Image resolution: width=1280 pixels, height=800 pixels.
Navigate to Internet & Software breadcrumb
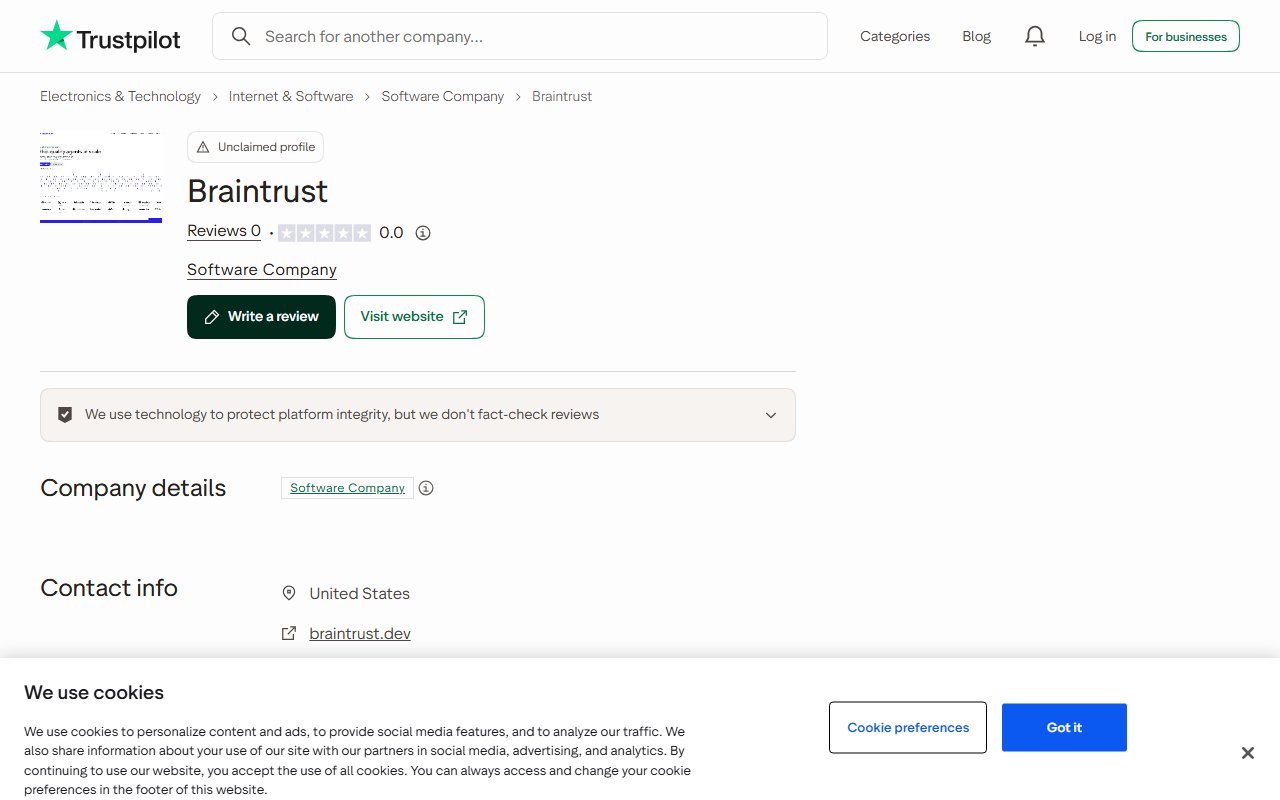coord(291,97)
